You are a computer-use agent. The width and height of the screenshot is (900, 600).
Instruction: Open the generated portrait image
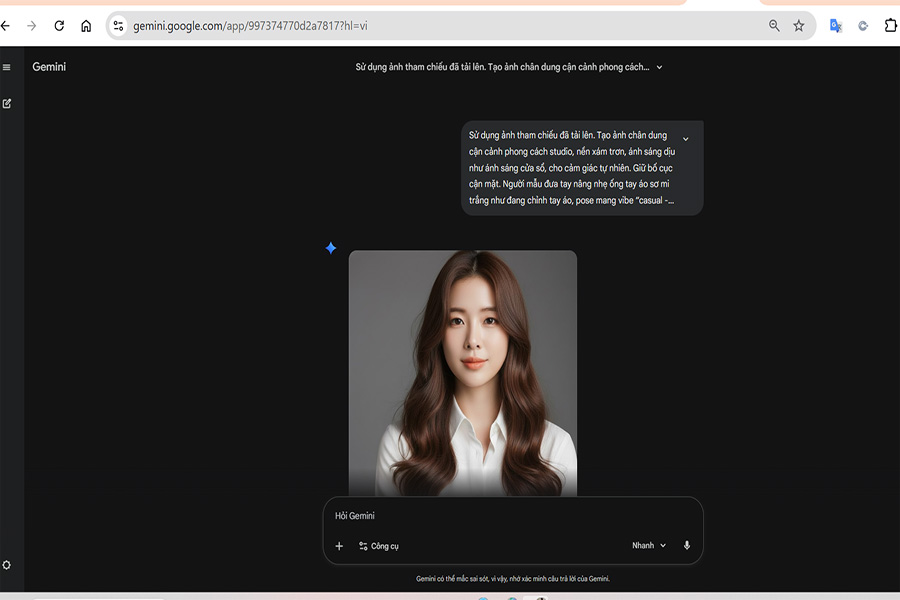tap(462, 372)
